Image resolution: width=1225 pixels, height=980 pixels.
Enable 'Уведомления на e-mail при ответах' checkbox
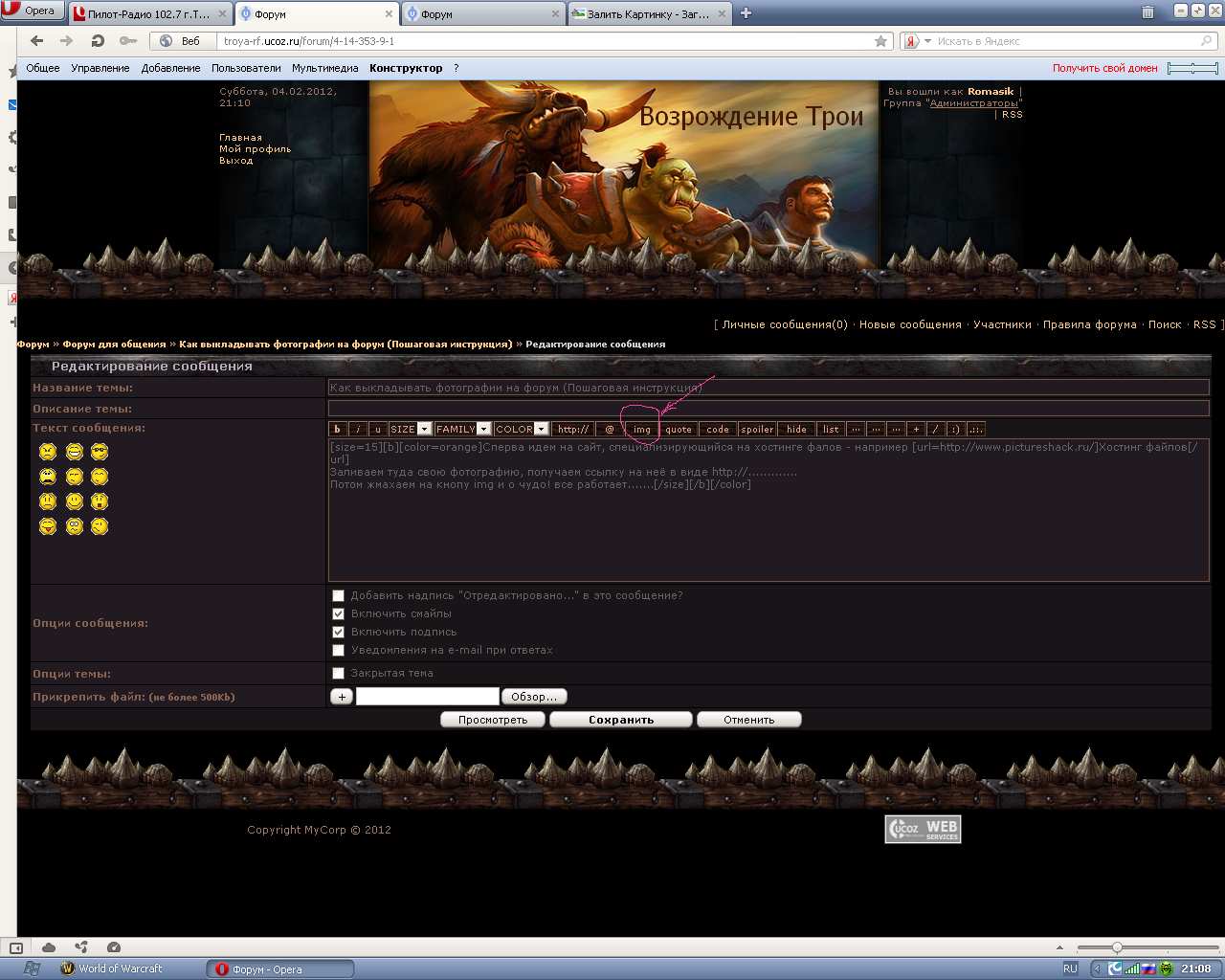point(338,650)
